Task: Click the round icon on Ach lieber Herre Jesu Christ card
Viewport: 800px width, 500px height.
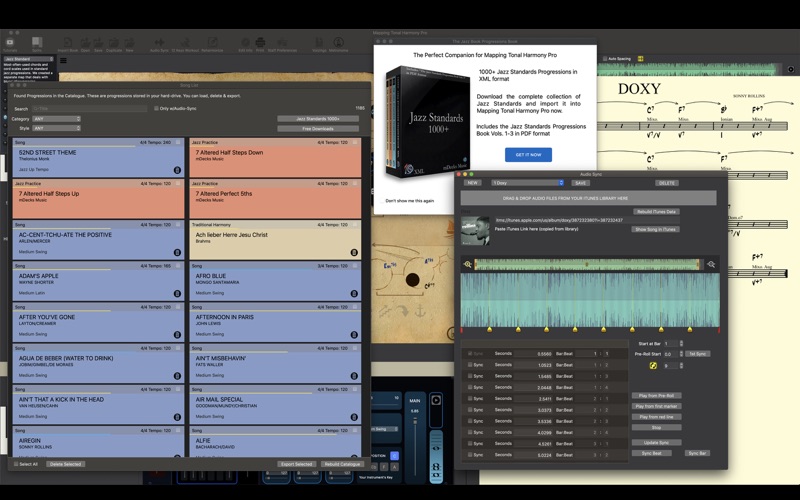Action: (x=354, y=252)
